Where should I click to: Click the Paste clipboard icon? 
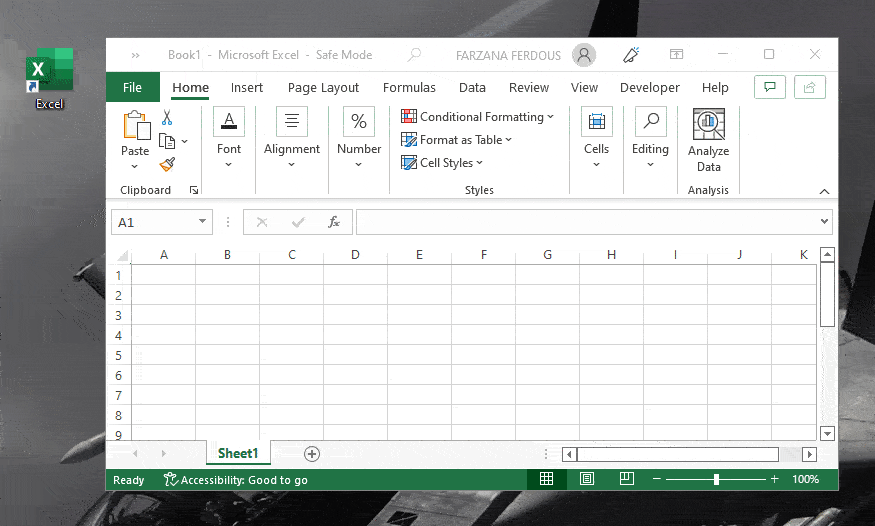tap(136, 125)
